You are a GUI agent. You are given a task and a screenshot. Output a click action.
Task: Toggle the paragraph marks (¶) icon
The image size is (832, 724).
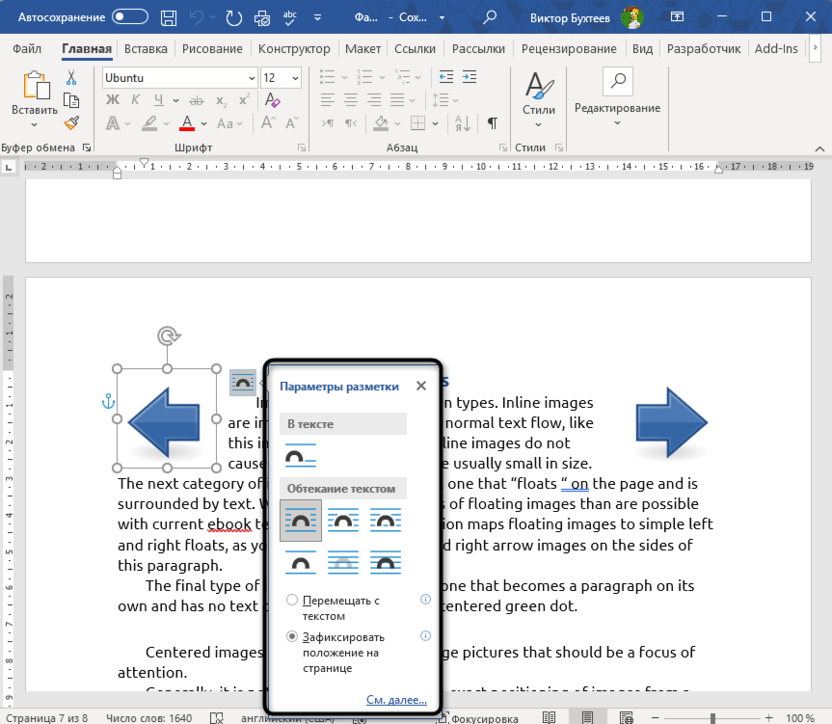click(x=492, y=123)
